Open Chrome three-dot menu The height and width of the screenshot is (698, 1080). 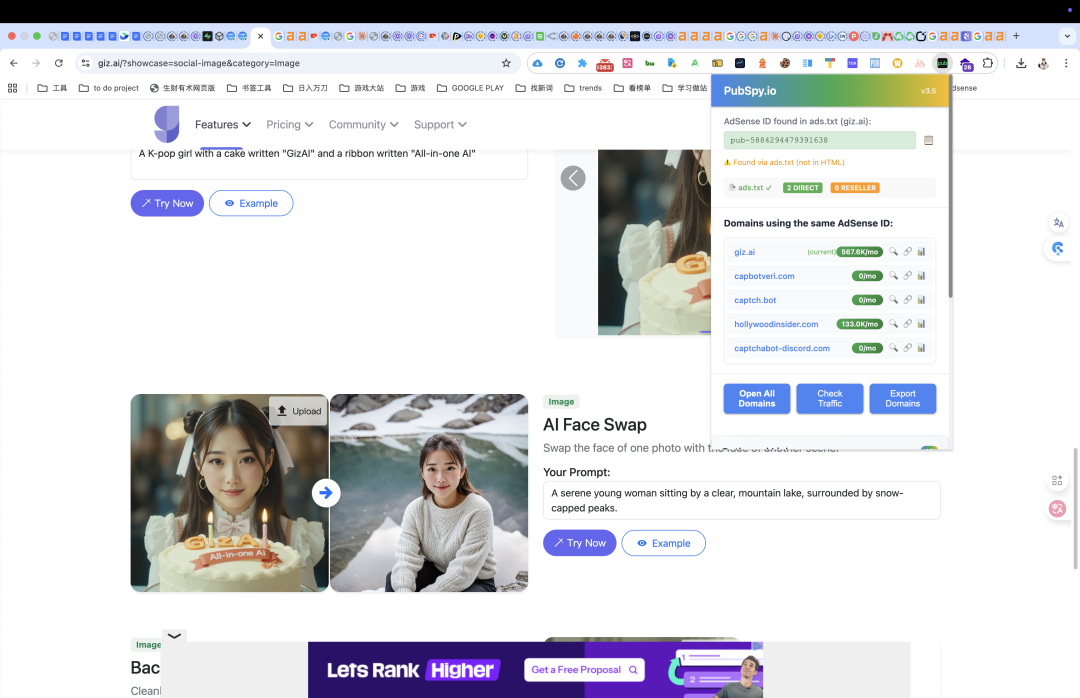[x=1066, y=63]
